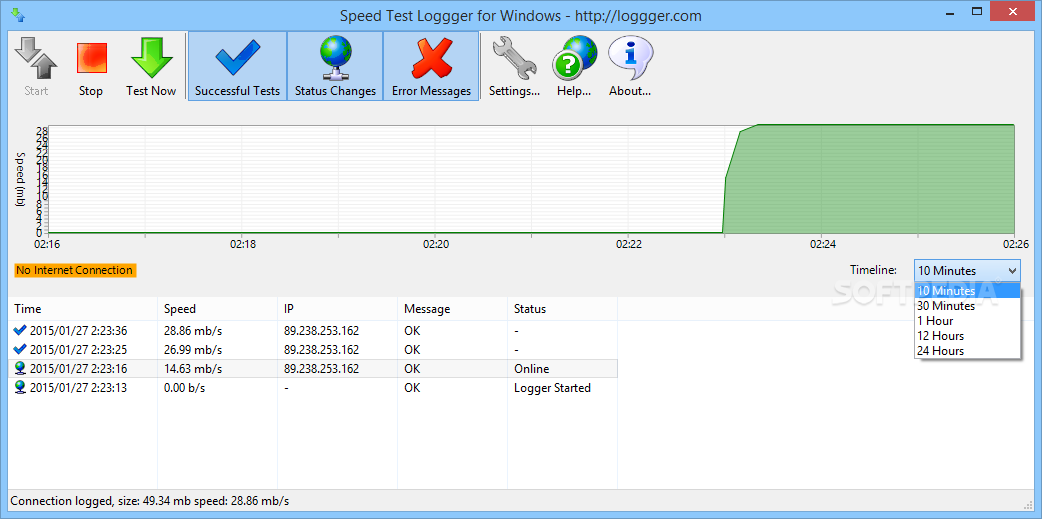Click the Stop red square icon
The height and width of the screenshot is (519, 1042).
click(x=91, y=58)
